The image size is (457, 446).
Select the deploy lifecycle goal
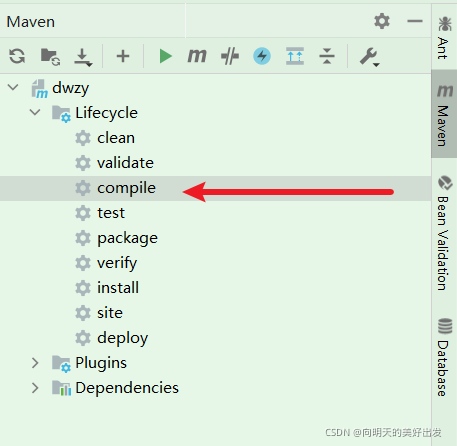[123, 338]
